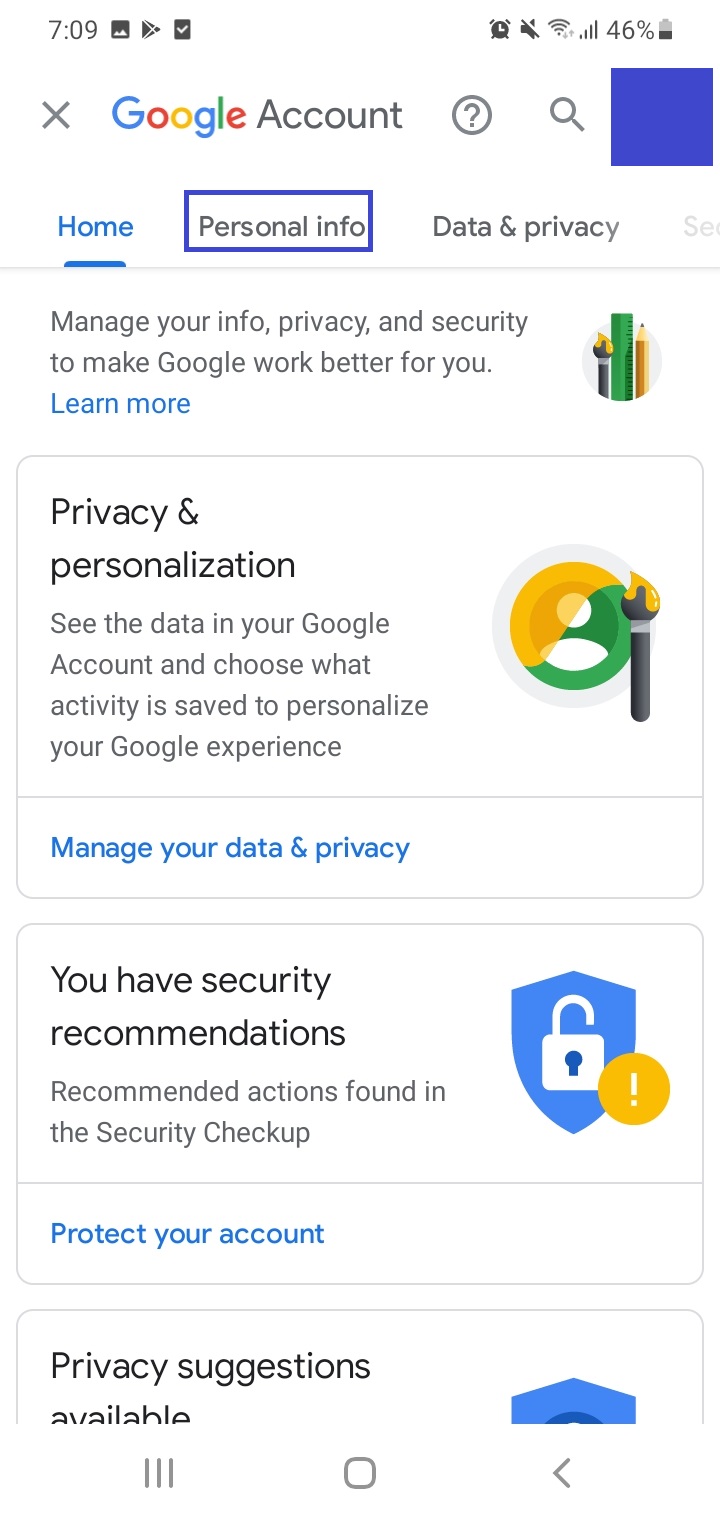Viewport: 720px width, 1520px height.
Task: Close the Google Account screen with X
Action: pos(56,116)
